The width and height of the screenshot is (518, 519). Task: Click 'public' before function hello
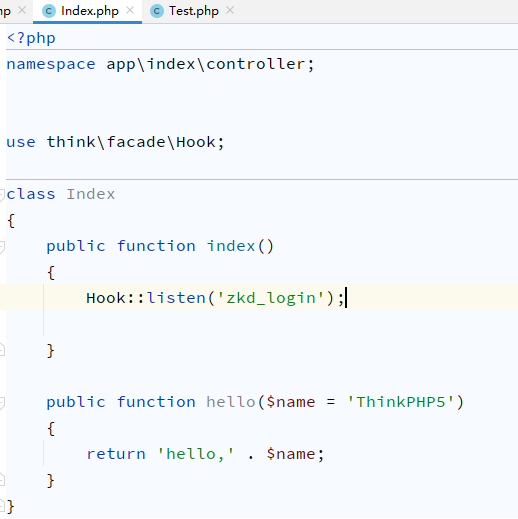76,402
